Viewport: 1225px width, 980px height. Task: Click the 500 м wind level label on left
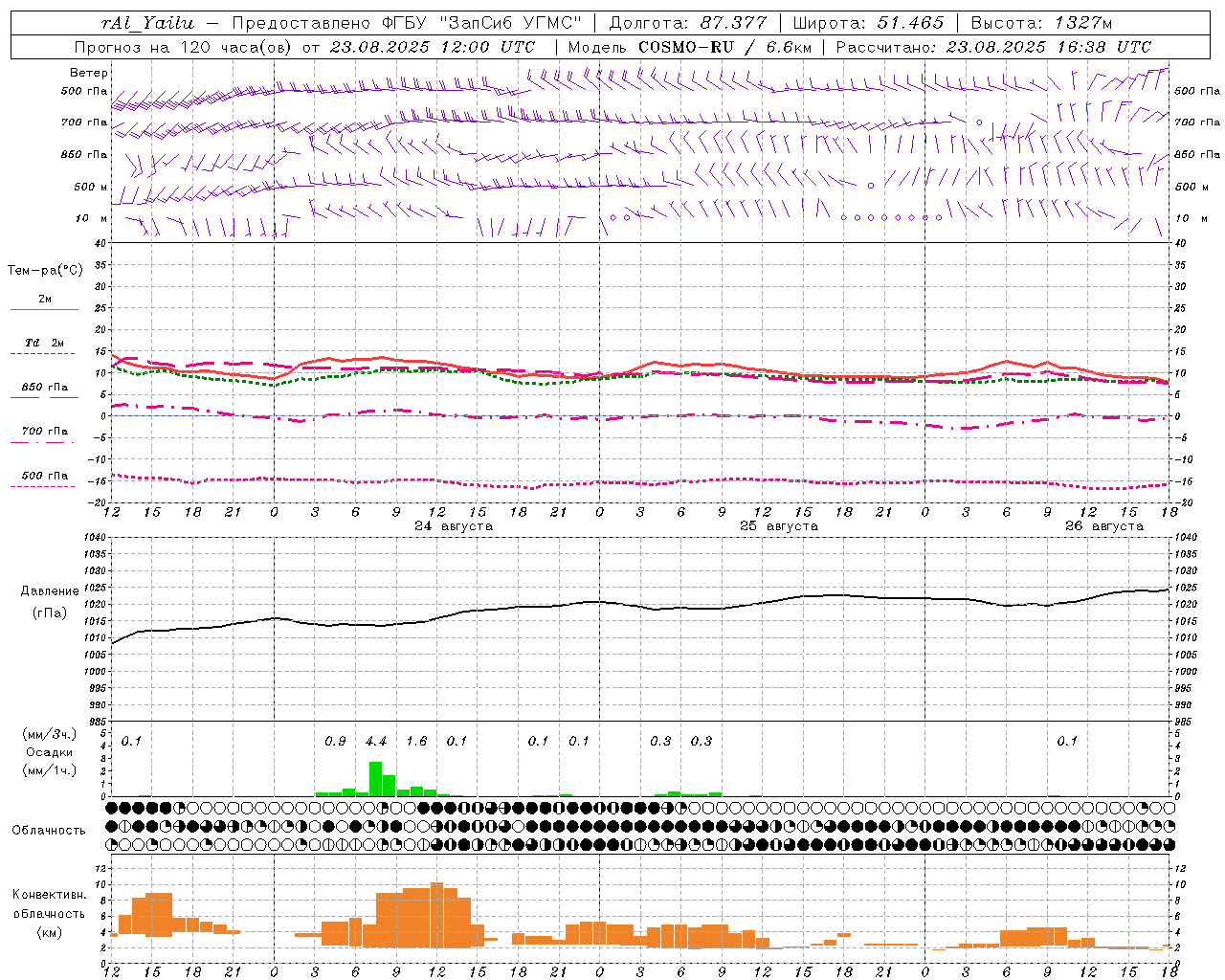92,187
